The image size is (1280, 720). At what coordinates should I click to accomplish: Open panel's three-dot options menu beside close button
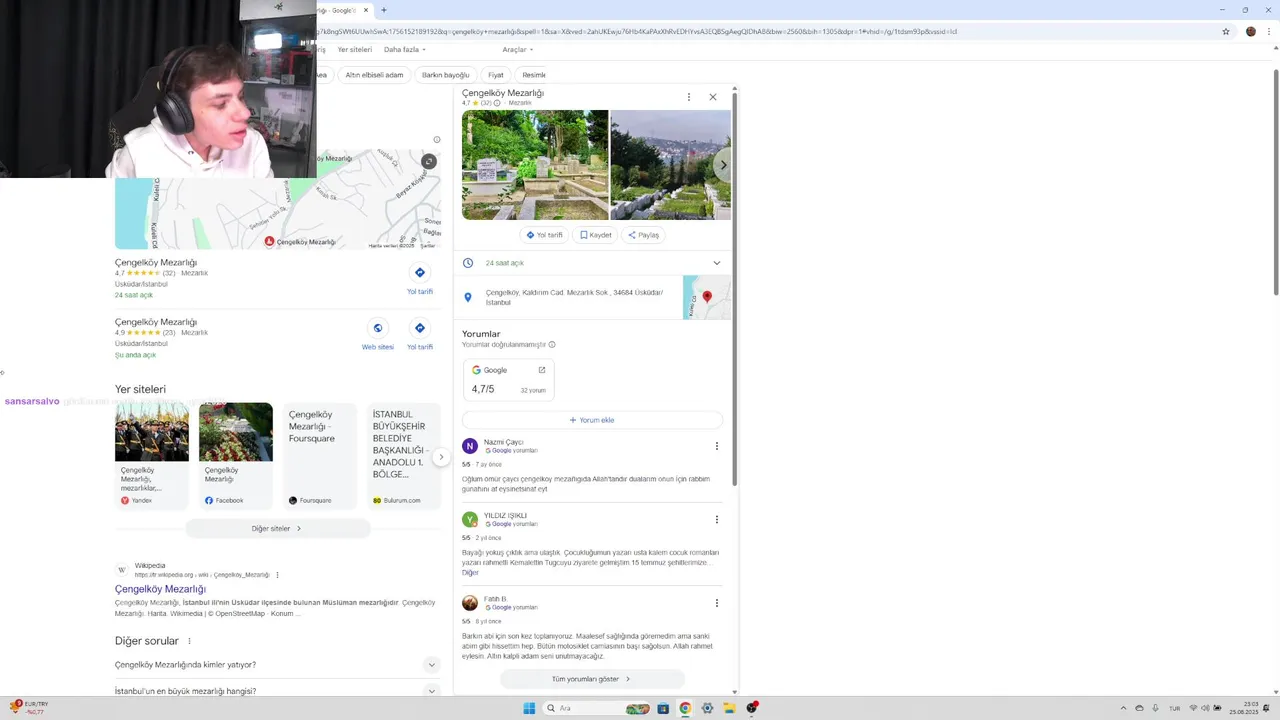point(688,97)
